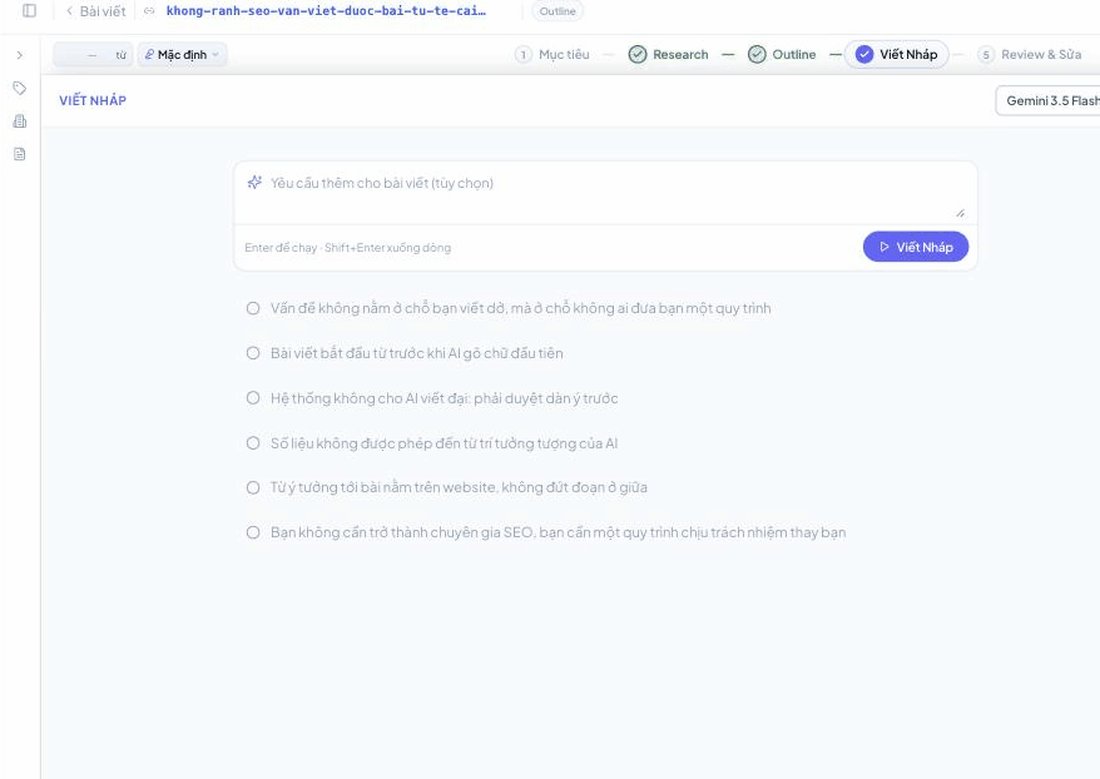The height and width of the screenshot is (779, 1100).
Task: Select the 'Bài viết bắt đầu từ trước' radio option
Action: click(253, 353)
